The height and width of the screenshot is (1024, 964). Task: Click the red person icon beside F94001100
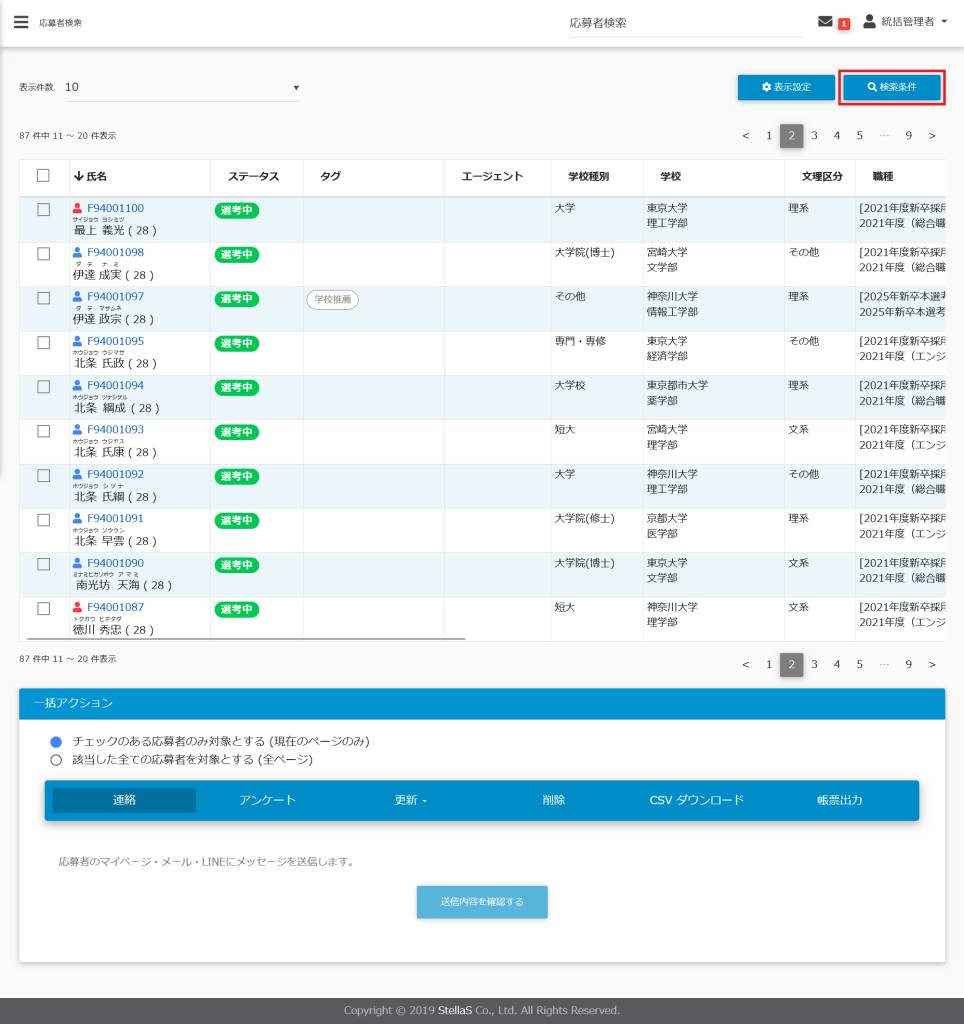pyautogui.click(x=77, y=209)
